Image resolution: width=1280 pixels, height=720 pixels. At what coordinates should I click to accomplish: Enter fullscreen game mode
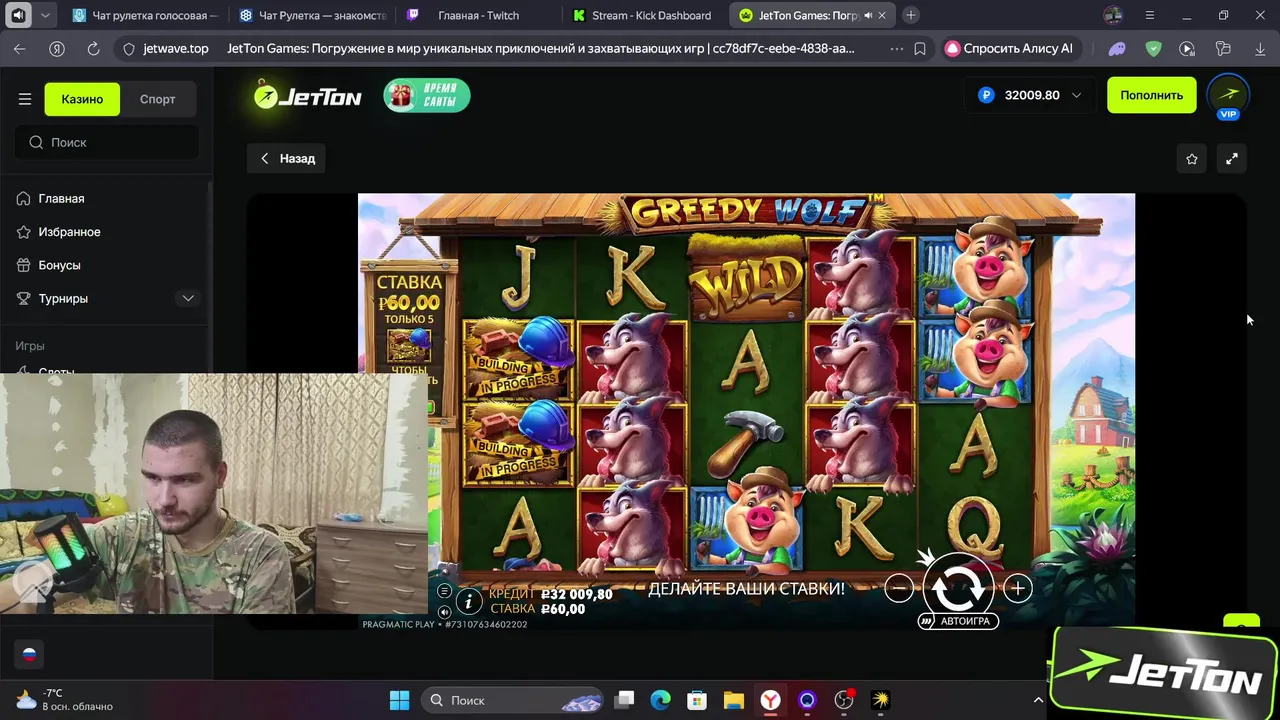point(1232,158)
